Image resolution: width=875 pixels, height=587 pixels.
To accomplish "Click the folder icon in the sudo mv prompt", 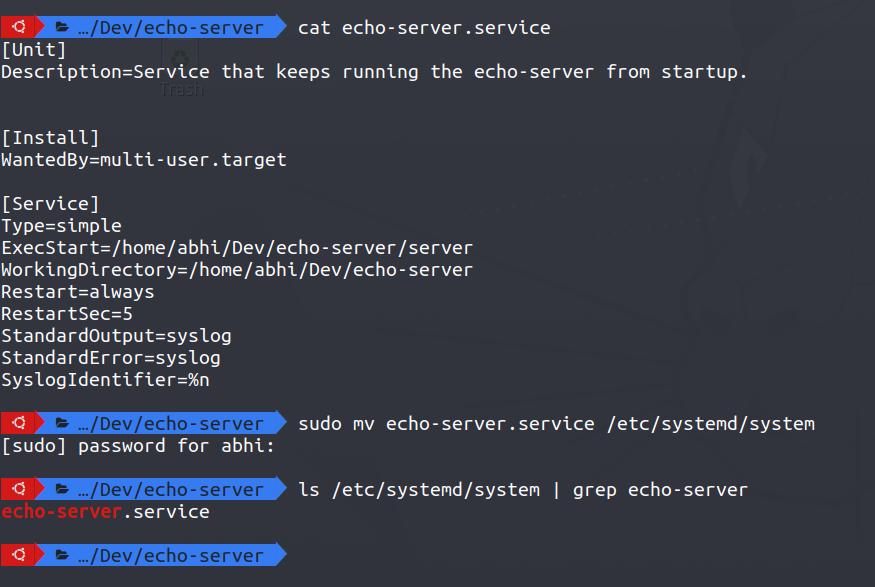I will pos(62,423).
